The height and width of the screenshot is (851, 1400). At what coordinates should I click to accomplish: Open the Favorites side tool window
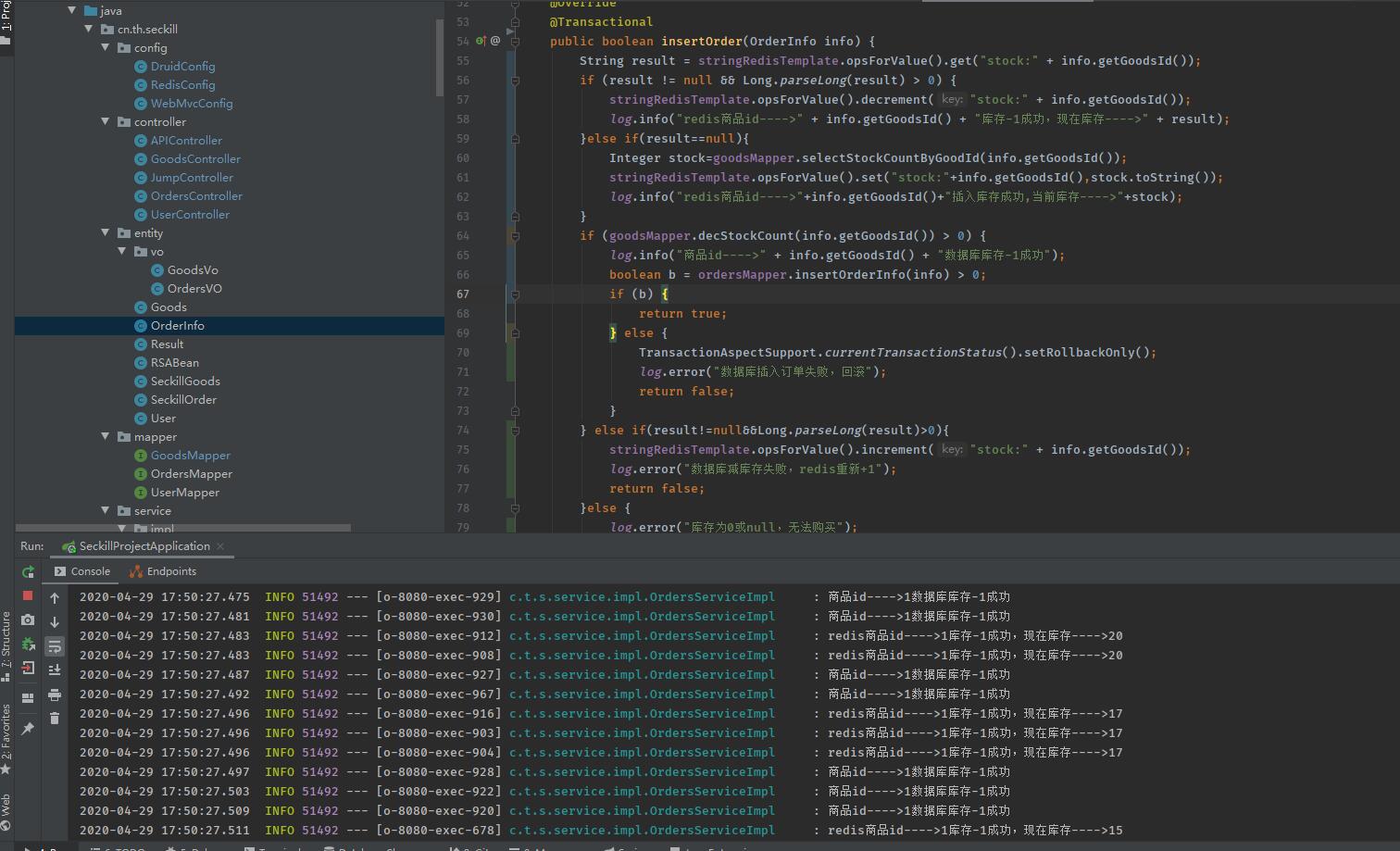point(6,738)
